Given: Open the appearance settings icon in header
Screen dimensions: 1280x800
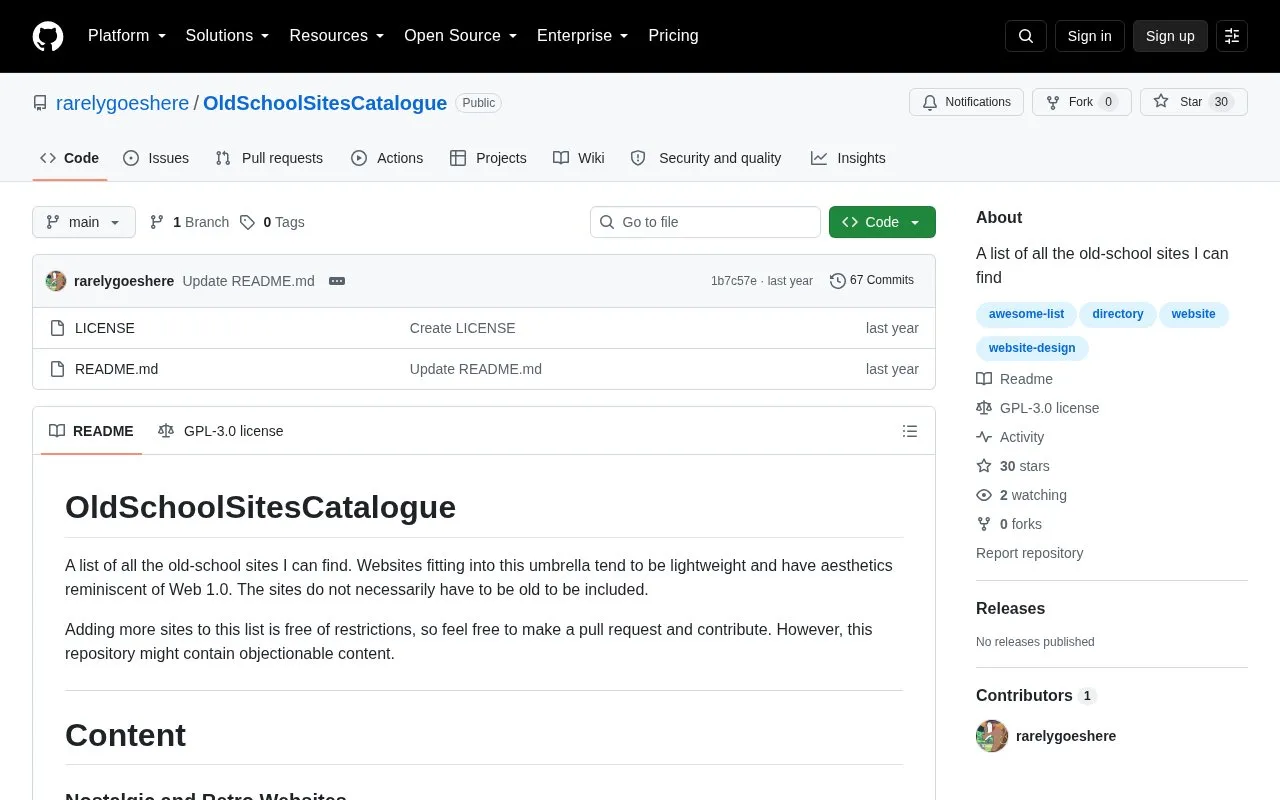Looking at the screenshot, I should coord(1232,36).
